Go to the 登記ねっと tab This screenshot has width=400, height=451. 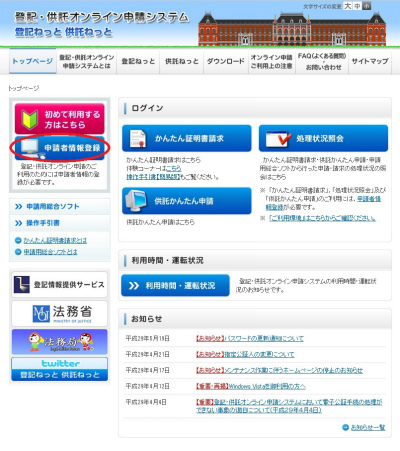pos(138,61)
